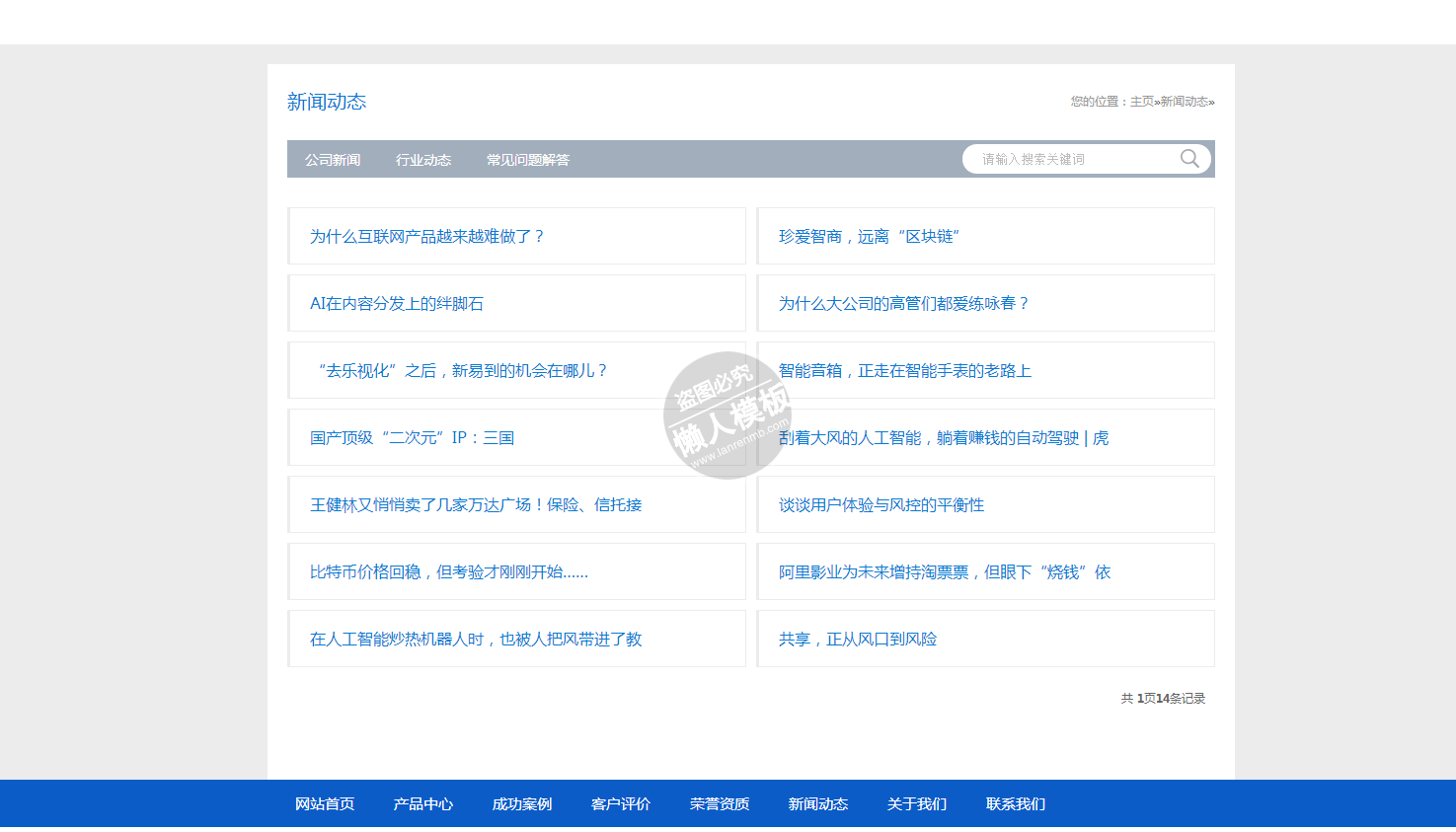This screenshot has height=832, width=1456.
Task: Open the 智能音箱 smartwatch article
Action: point(904,371)
